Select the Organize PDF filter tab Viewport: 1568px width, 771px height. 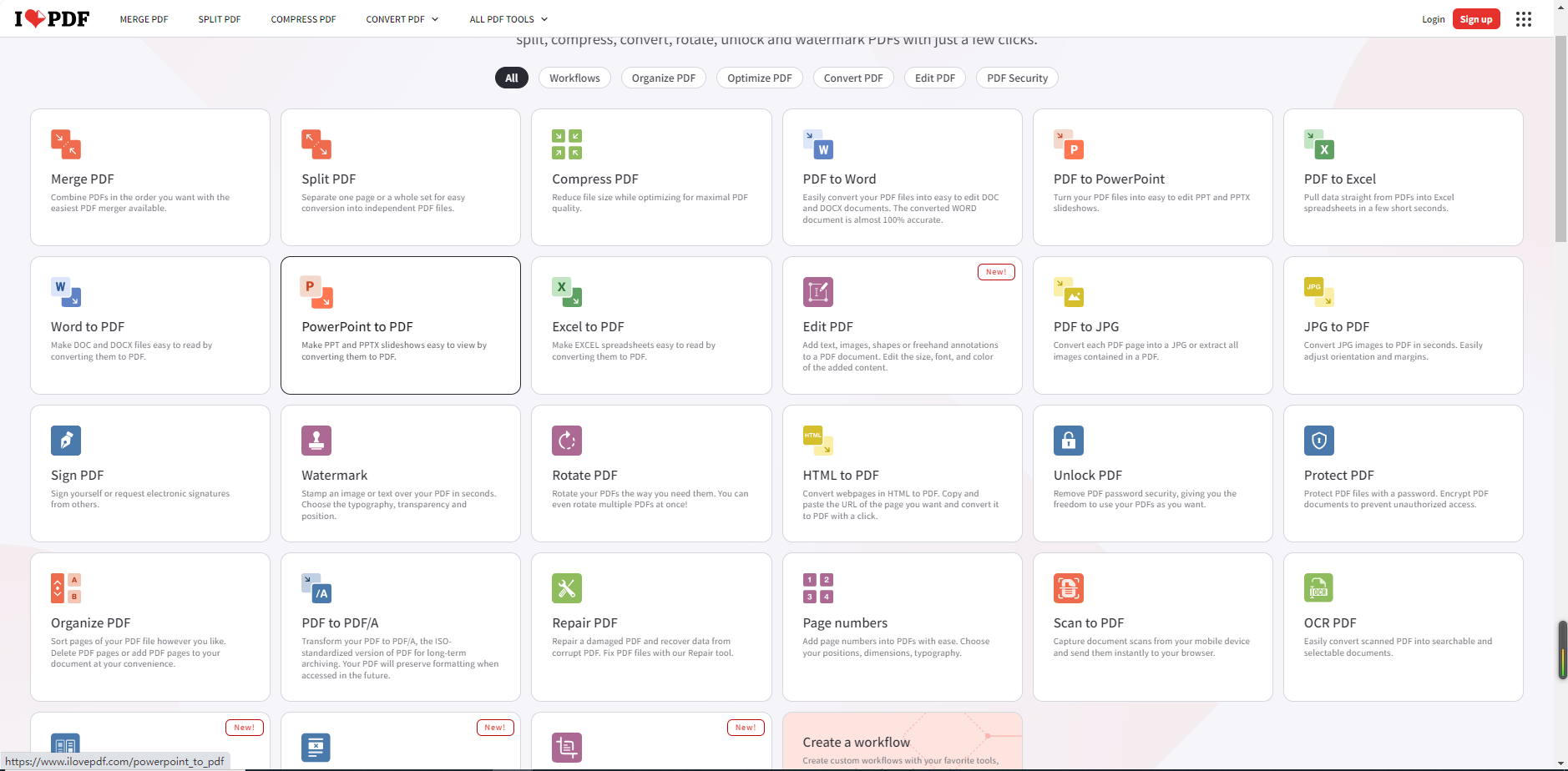coord(663,78)
